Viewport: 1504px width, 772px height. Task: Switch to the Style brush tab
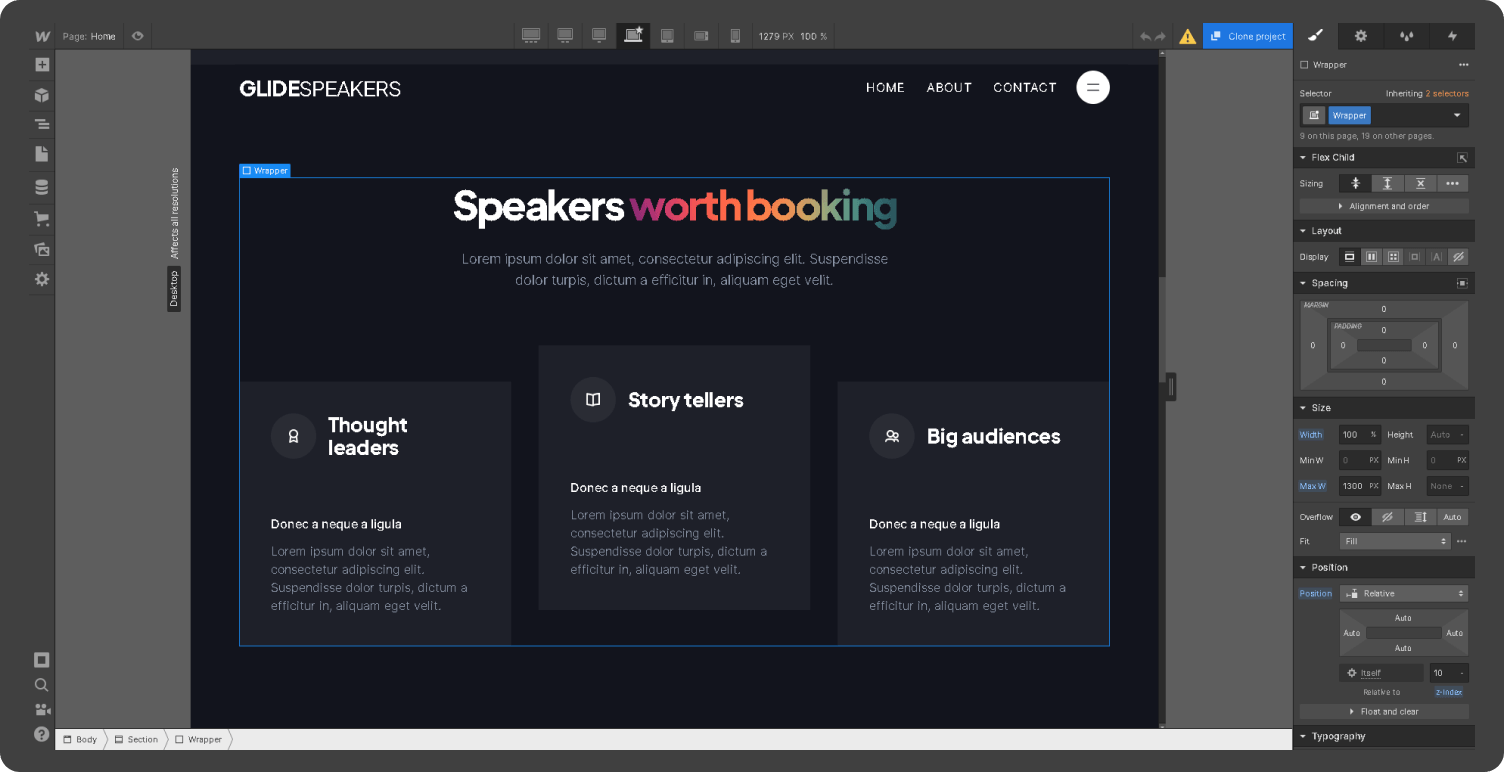(1316, 36)
